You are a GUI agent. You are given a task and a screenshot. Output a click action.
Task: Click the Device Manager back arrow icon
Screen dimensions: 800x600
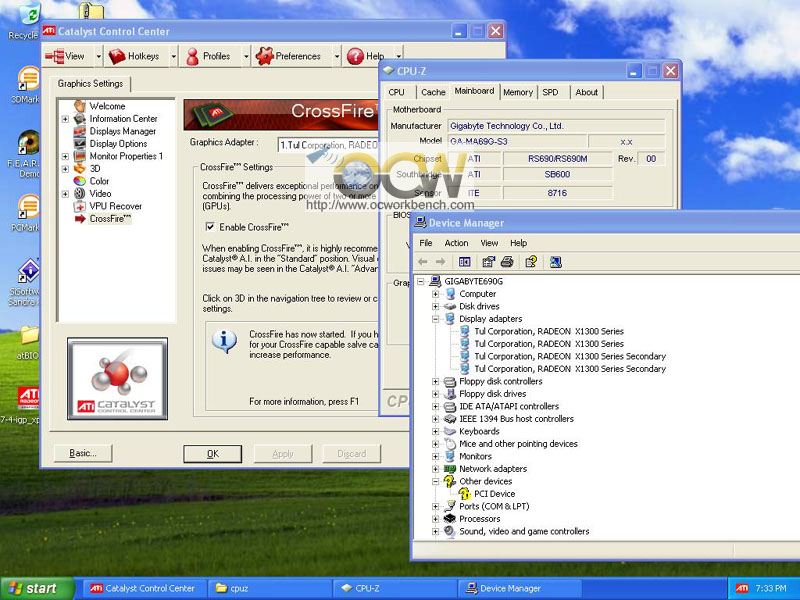click(x=422, y=262)
